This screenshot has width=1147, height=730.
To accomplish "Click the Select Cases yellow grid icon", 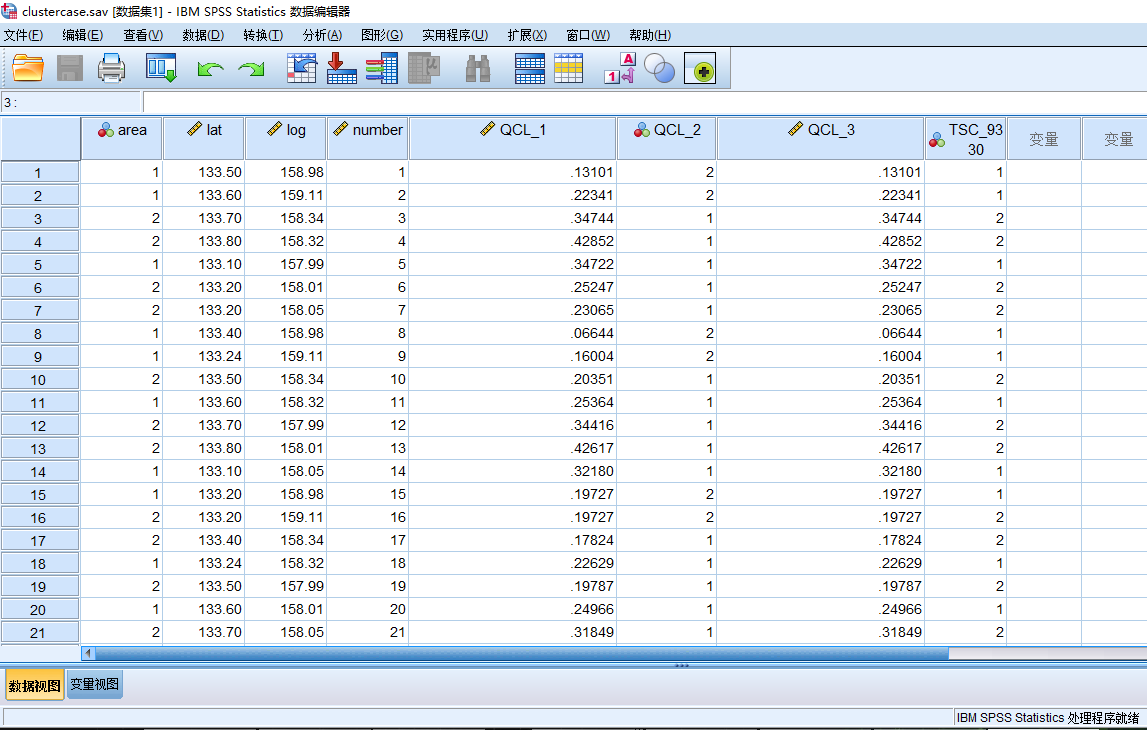I will click(568, 69).
